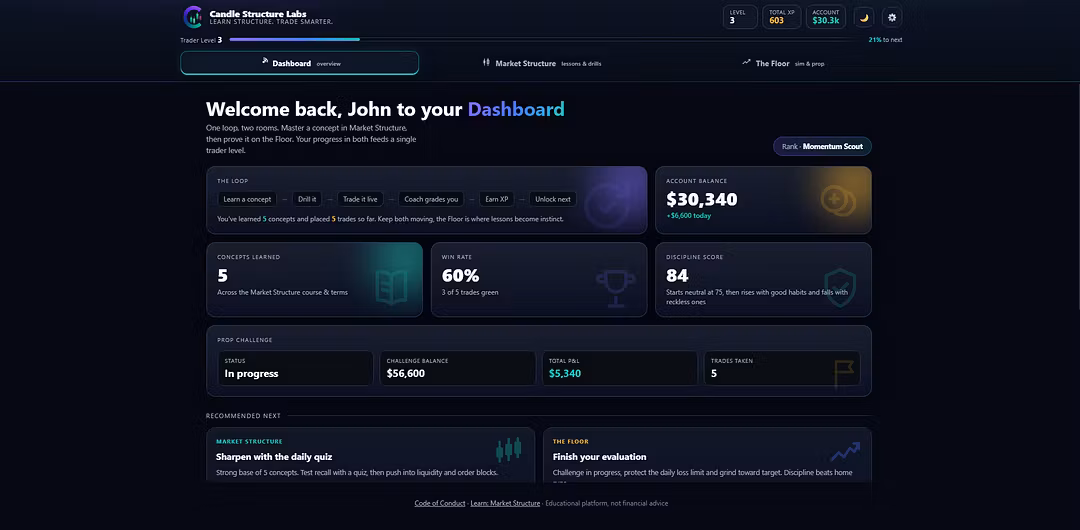Click the candlestick icon in daily quiz card
This screenshot has width=1080, height=530.
[x=508, y=449]
